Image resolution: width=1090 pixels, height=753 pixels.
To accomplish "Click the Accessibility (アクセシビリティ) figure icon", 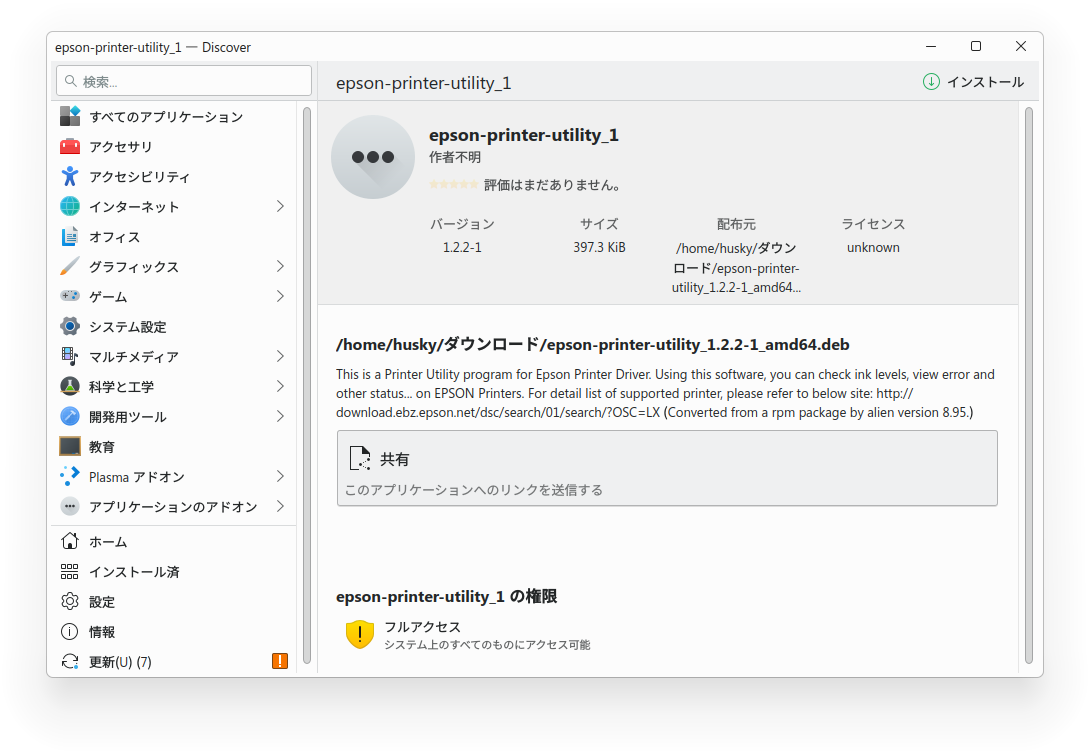I will 70,176.
